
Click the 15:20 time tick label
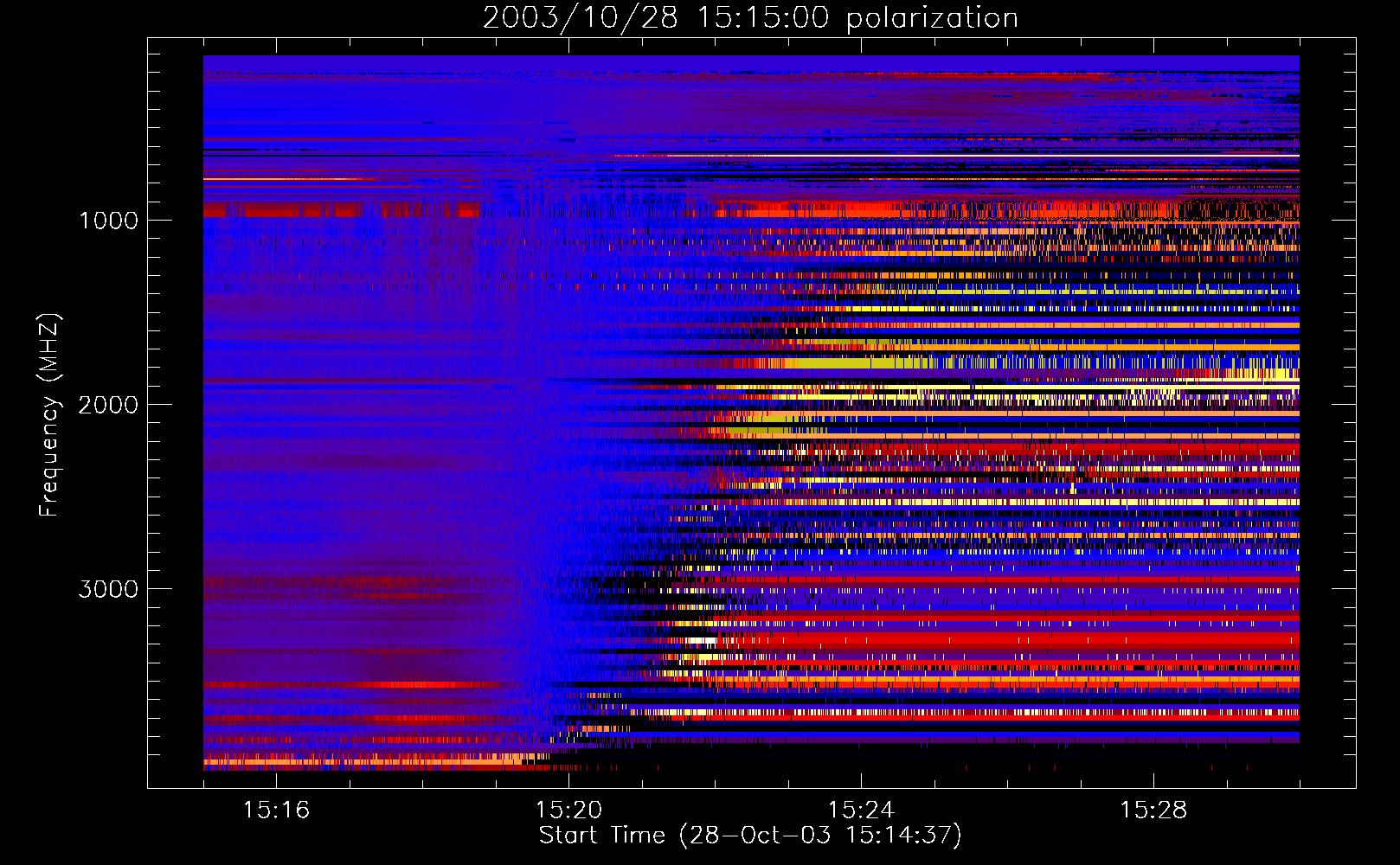point(568,810)
